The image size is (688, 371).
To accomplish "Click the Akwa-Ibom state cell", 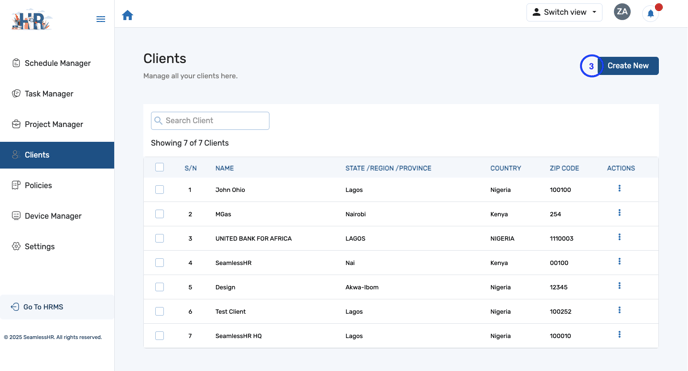I will coord(362,287).
